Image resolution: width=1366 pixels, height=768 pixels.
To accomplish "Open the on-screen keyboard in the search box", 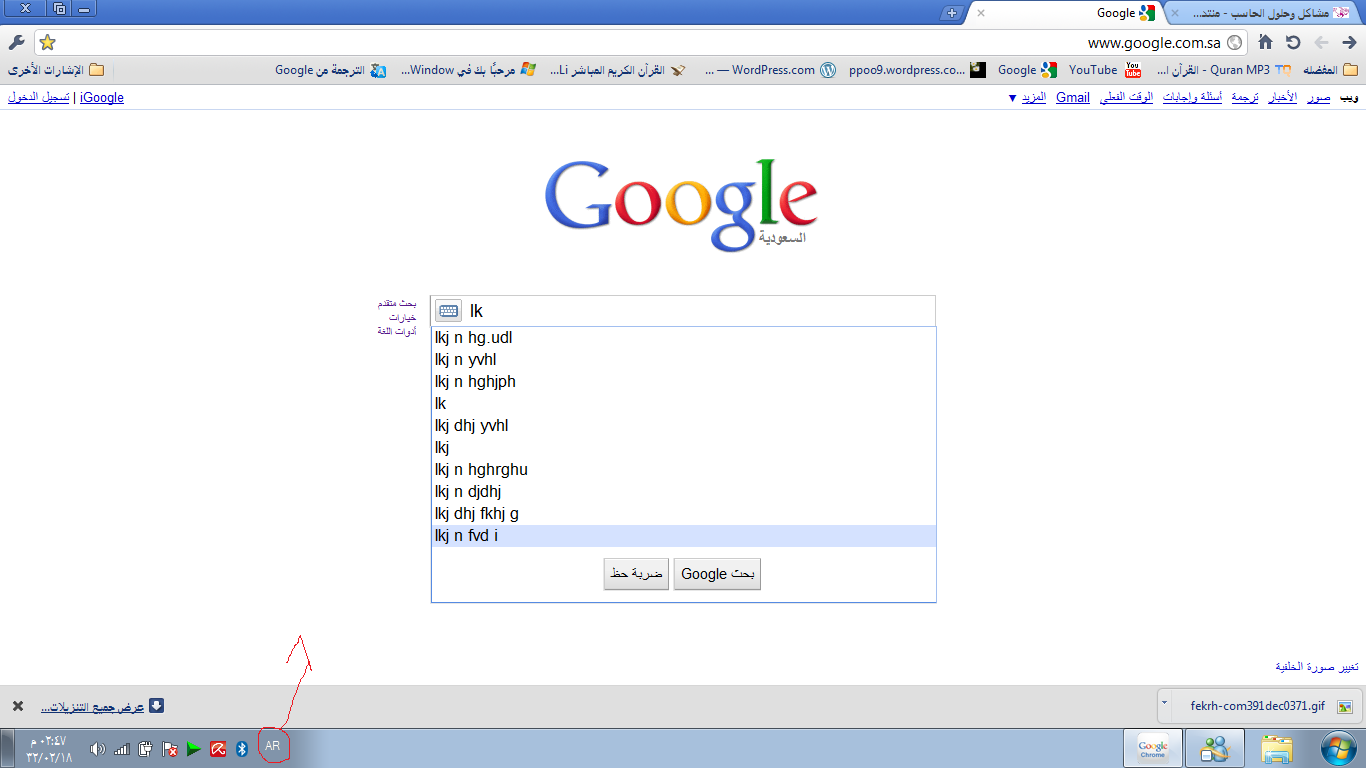I will tap(449, 311).
